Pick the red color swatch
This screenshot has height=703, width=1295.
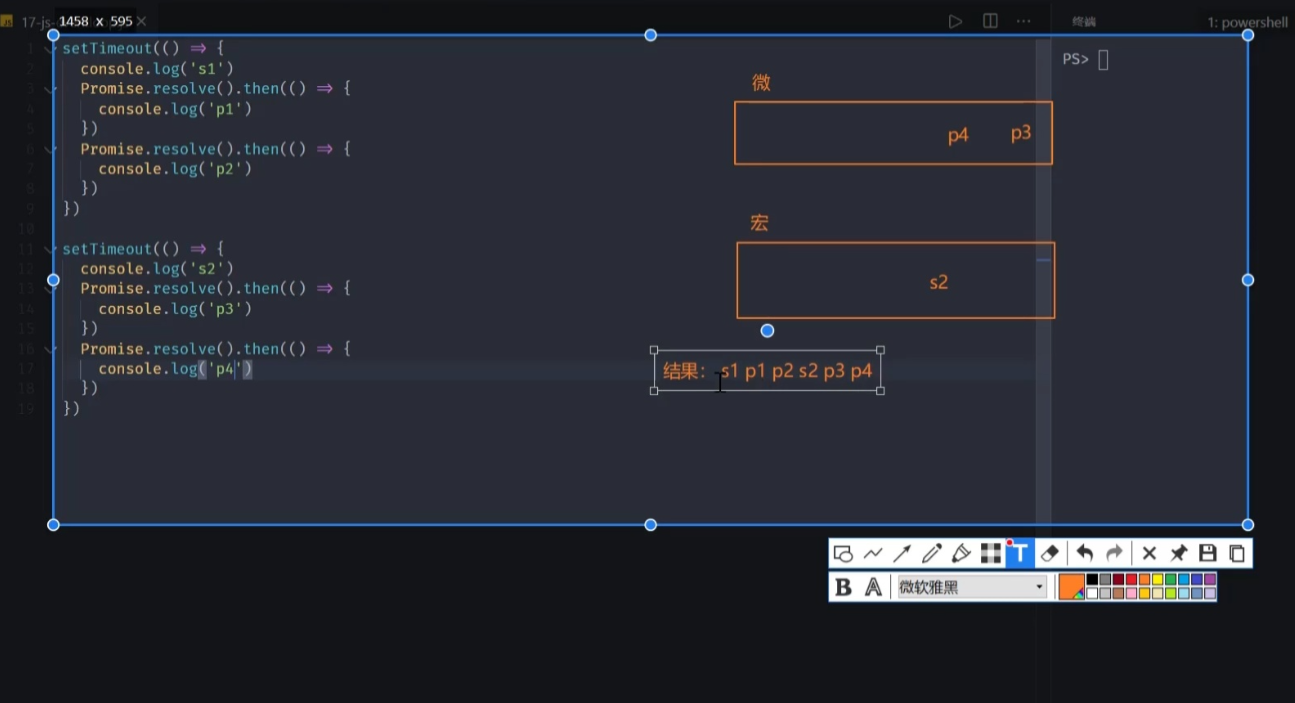[1131, 579]
